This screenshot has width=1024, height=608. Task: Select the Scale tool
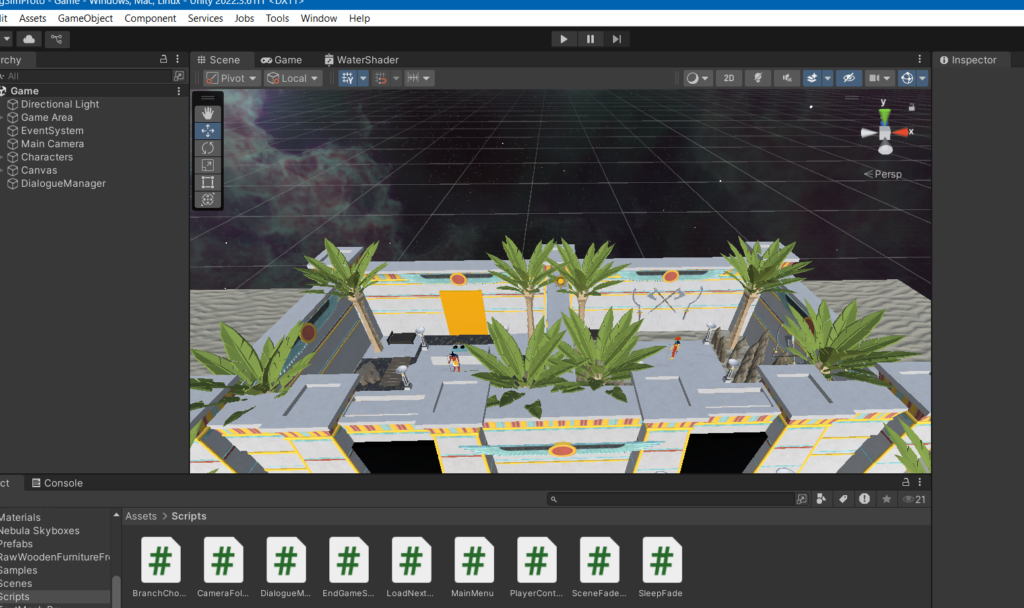pos(208,165)
